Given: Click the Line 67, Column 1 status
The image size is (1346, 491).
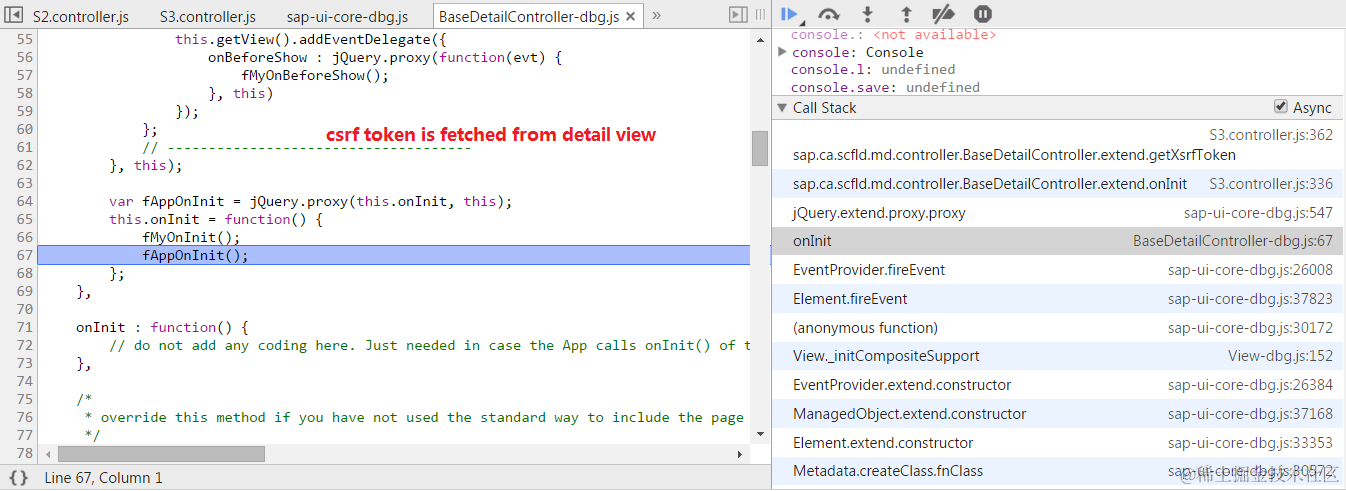Looking at the screenshot, I should [x=103, y=478].
